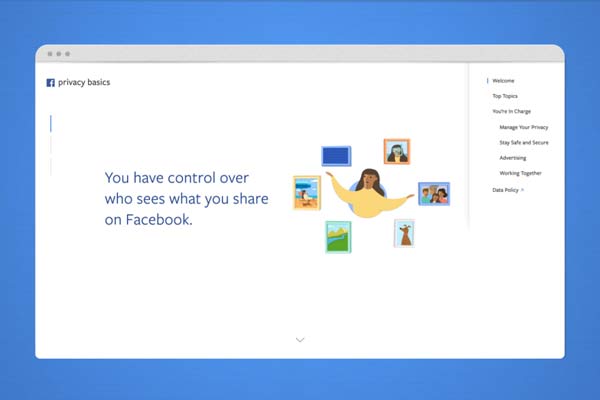
Task: Click the dog picture frame
Action: [x=404, y=233]
